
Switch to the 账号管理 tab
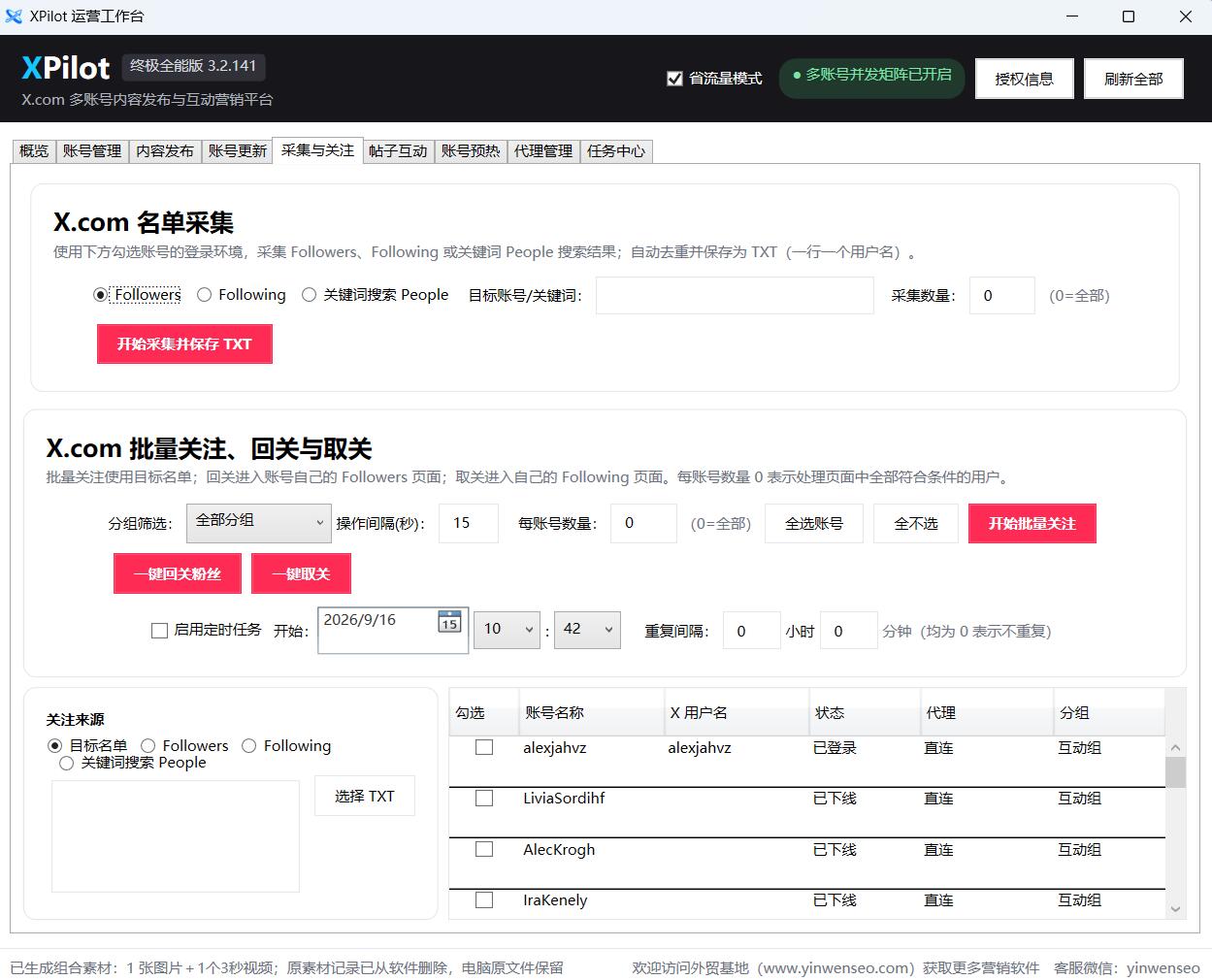coord(92,151)
